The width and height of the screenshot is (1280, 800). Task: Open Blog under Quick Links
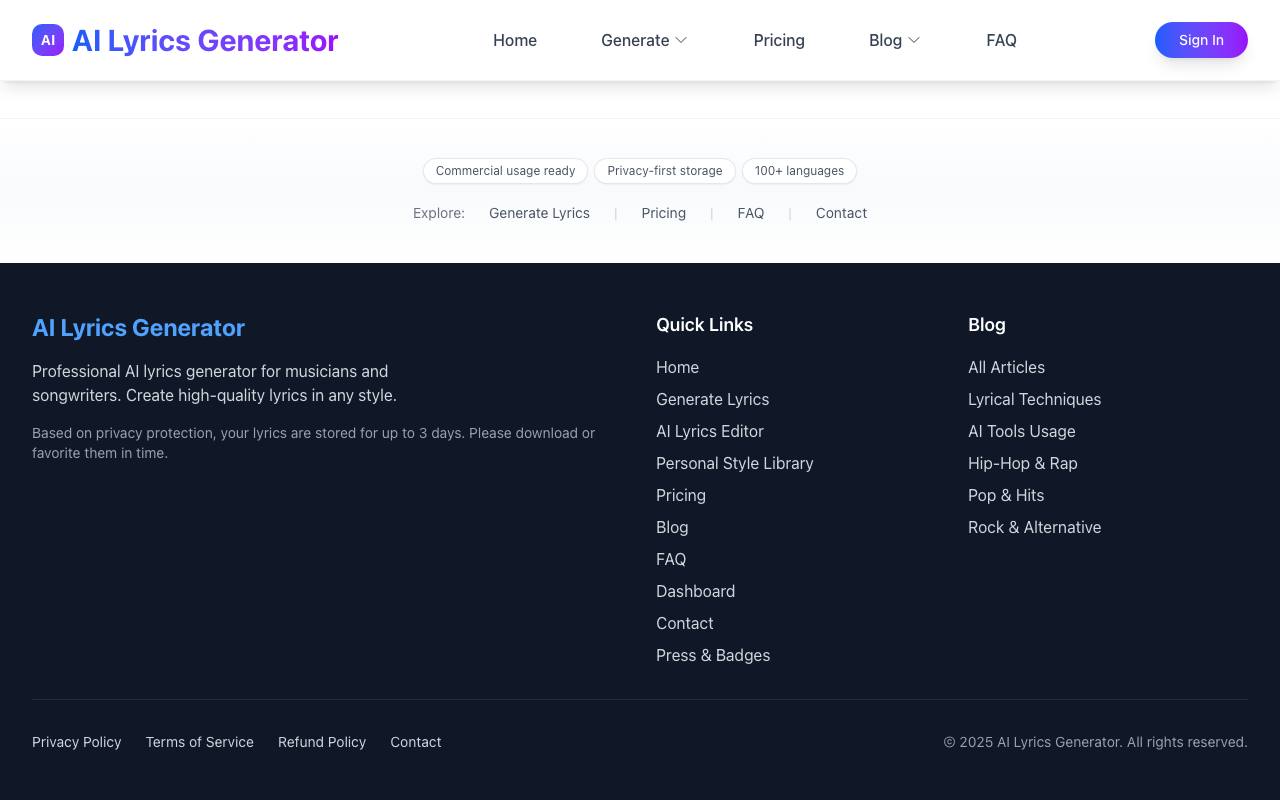click(672, 527)
